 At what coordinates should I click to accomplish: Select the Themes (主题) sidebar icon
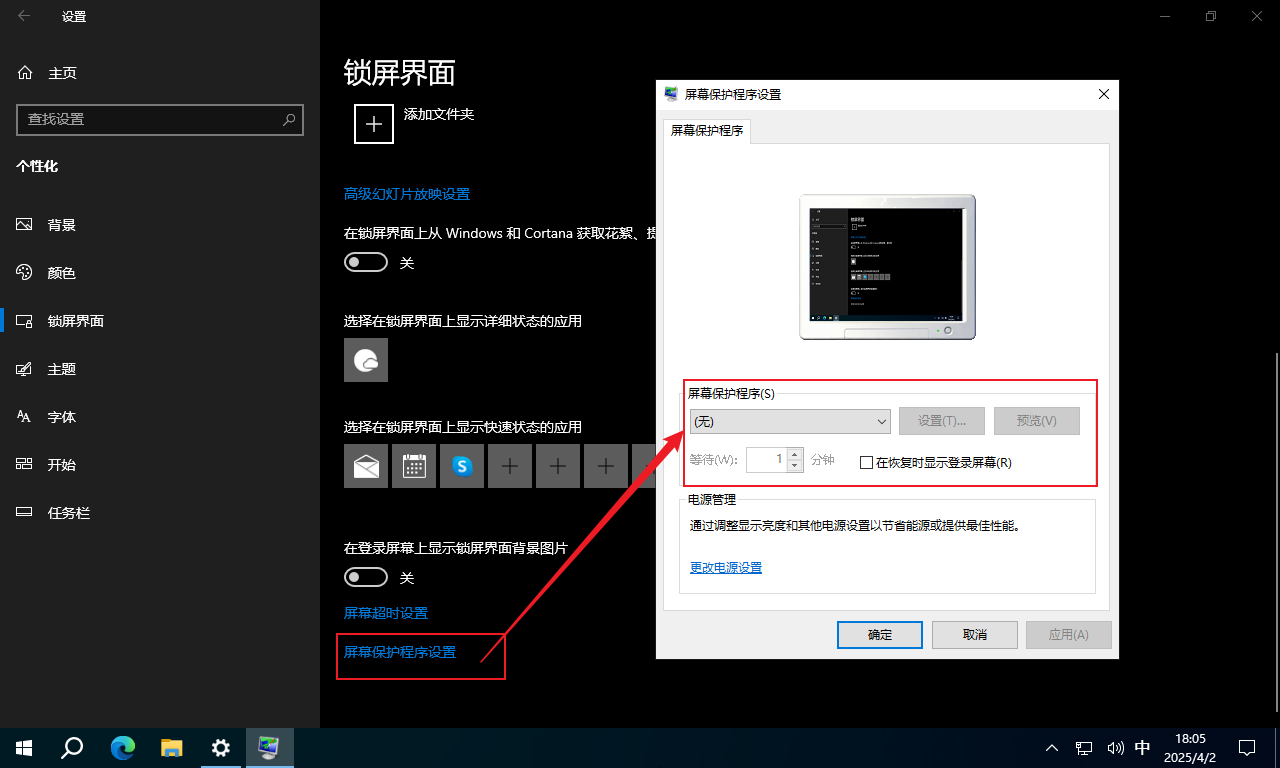[x=25, y=369]
